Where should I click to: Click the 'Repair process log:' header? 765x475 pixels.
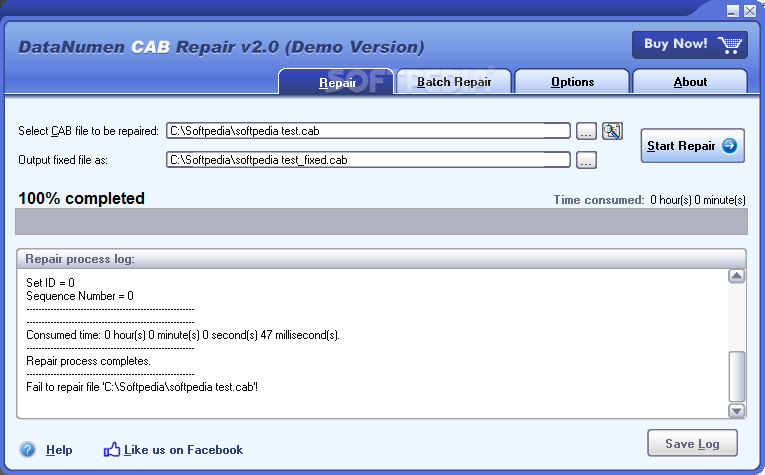click(80, 259)
